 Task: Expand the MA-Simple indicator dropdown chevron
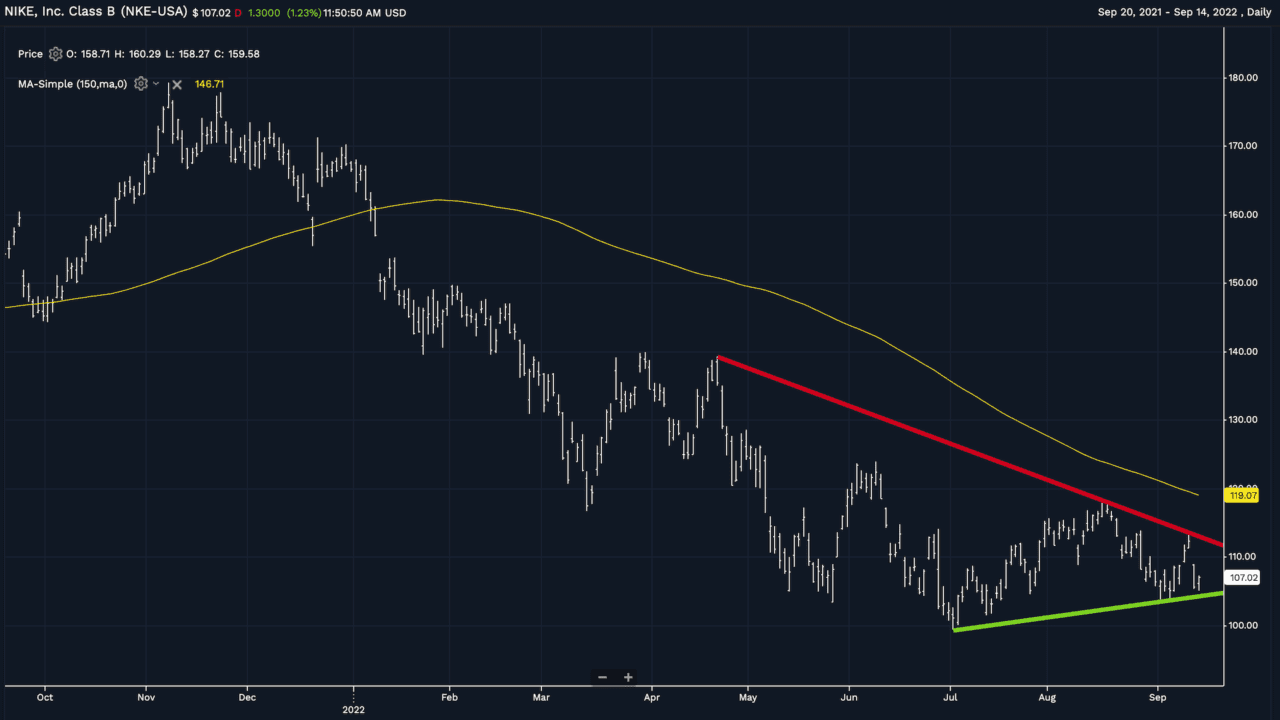(x=157, y=84)
